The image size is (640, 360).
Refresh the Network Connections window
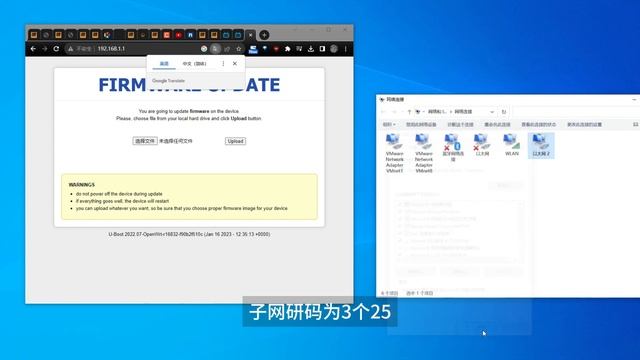point(504,112)
